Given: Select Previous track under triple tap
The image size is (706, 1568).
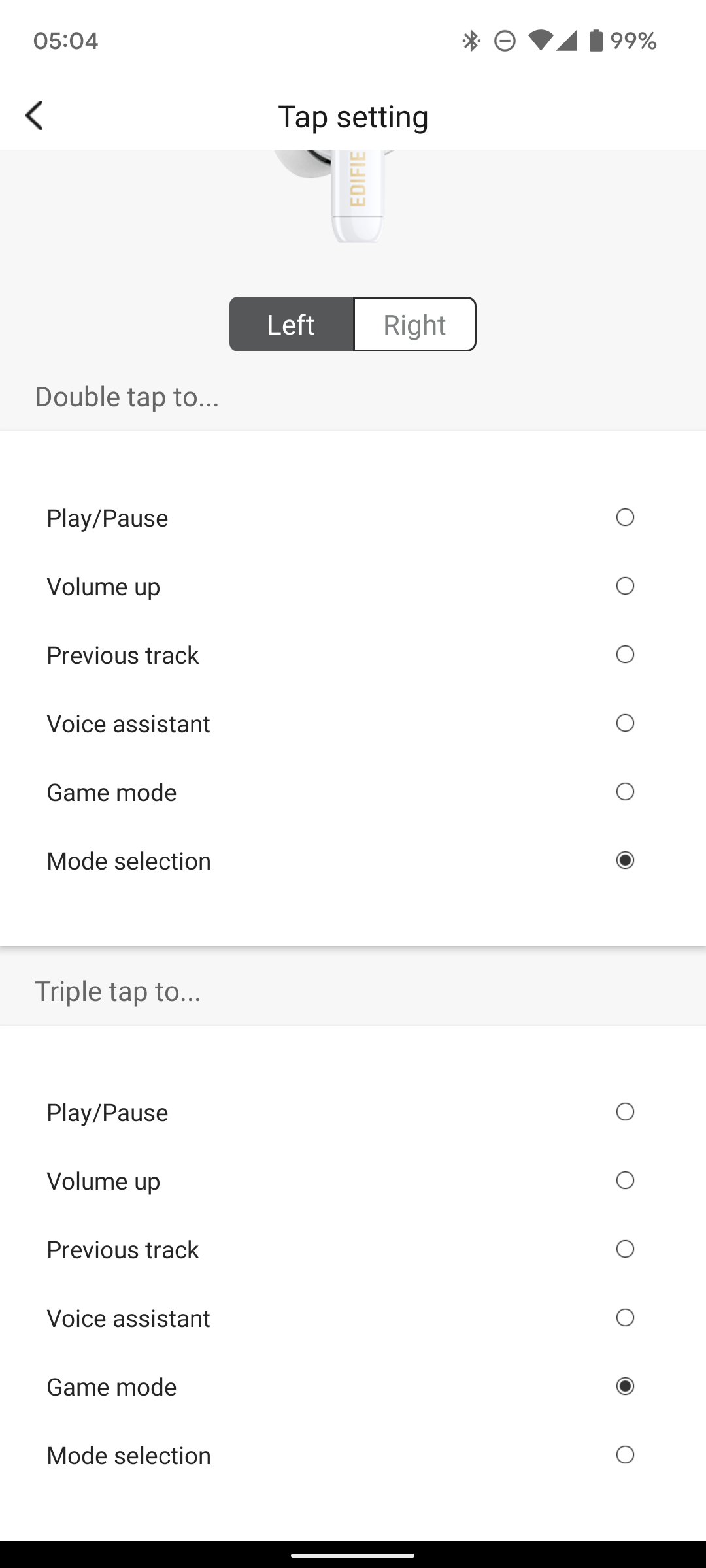Looking at the screenshot, I should (625, 1249).
